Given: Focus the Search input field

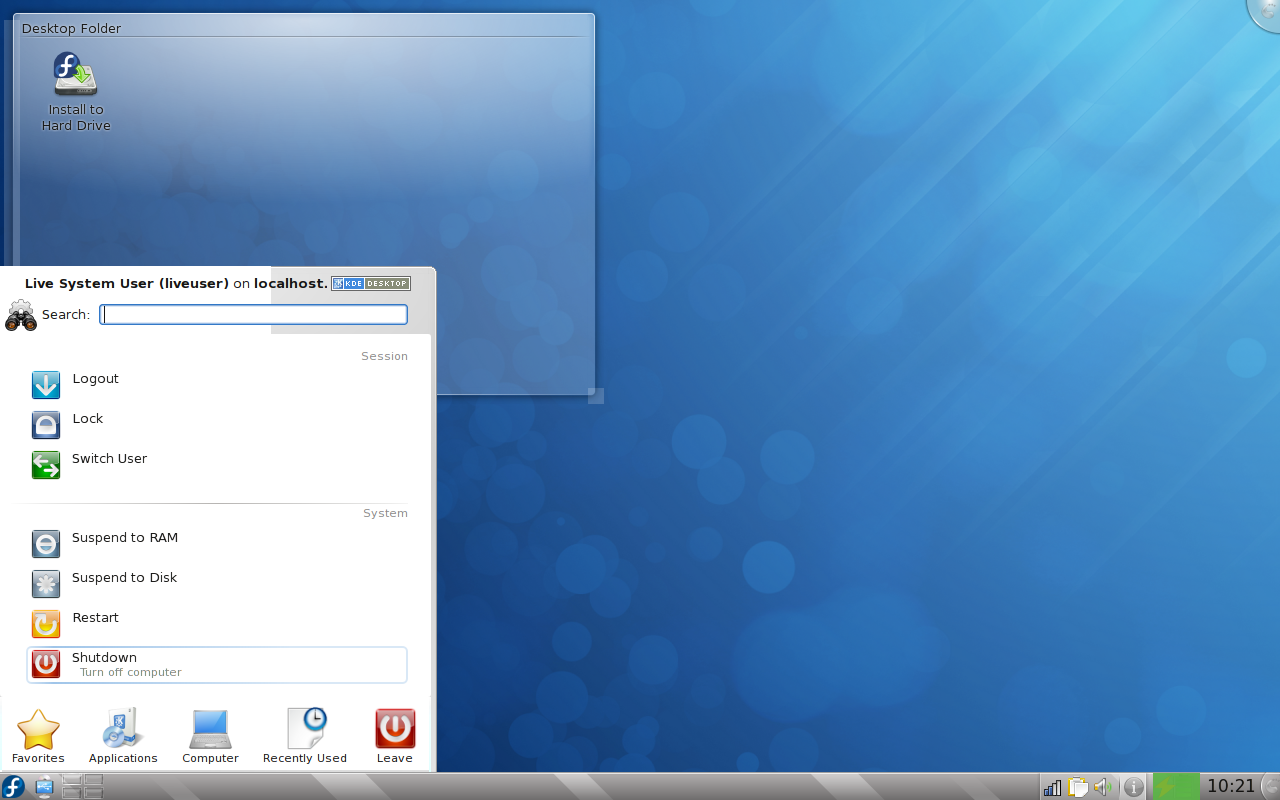Looking at the screenshot, I should pos(254,314).
